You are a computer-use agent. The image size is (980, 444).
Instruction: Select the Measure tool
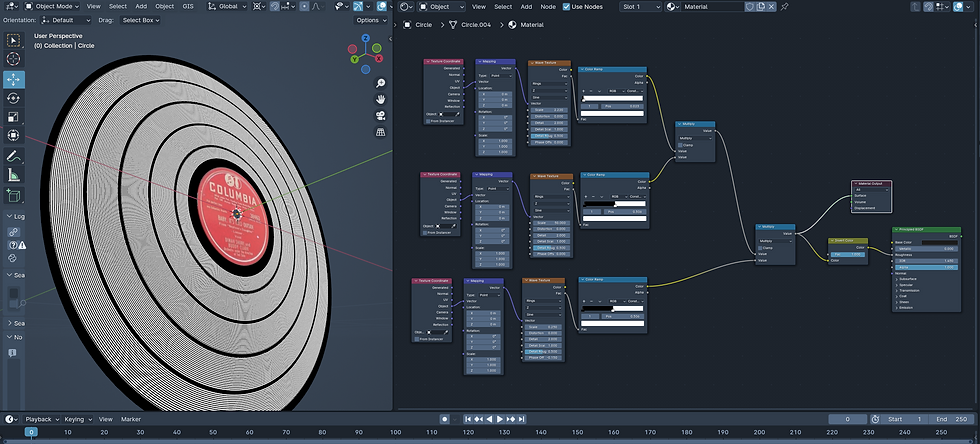pyautogui.click(x=14, y=175)
